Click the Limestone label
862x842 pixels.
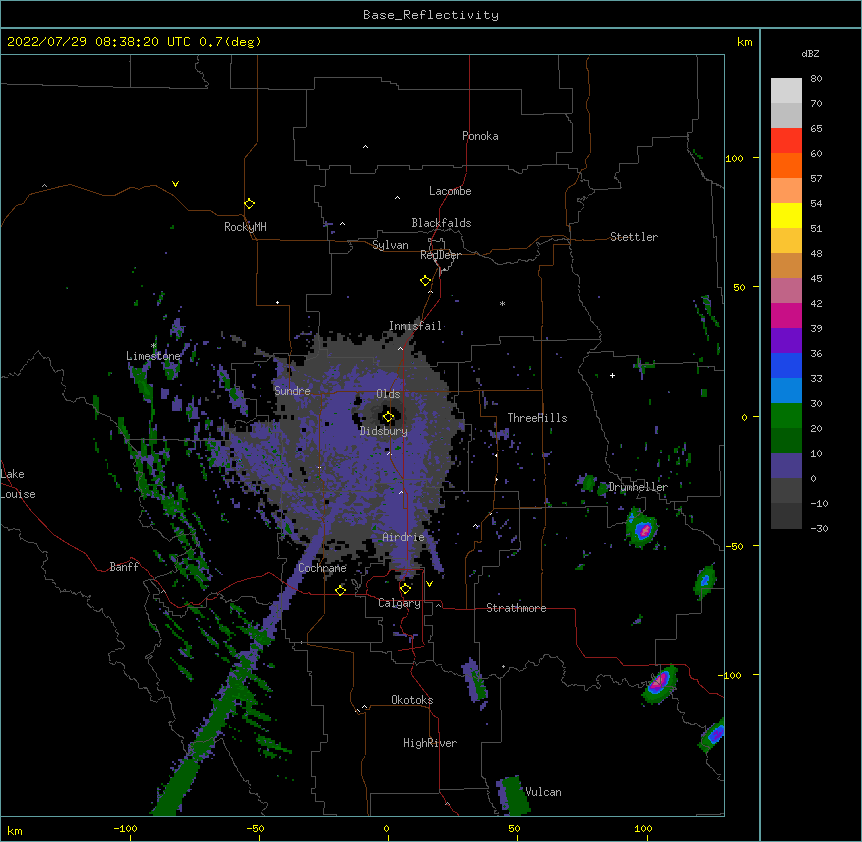[153, 356]
